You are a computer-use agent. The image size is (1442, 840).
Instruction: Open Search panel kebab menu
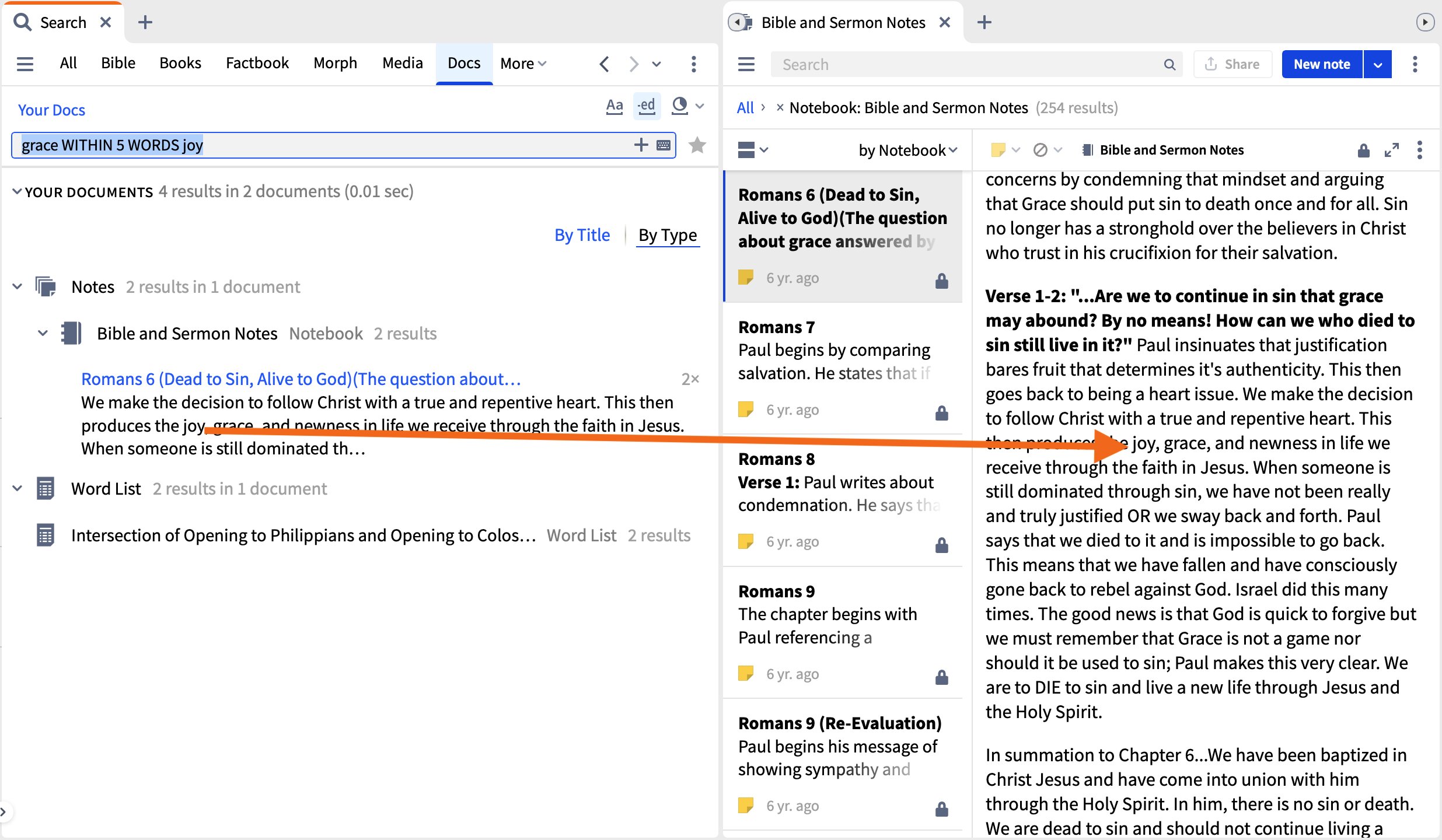[x=693, y=64]
